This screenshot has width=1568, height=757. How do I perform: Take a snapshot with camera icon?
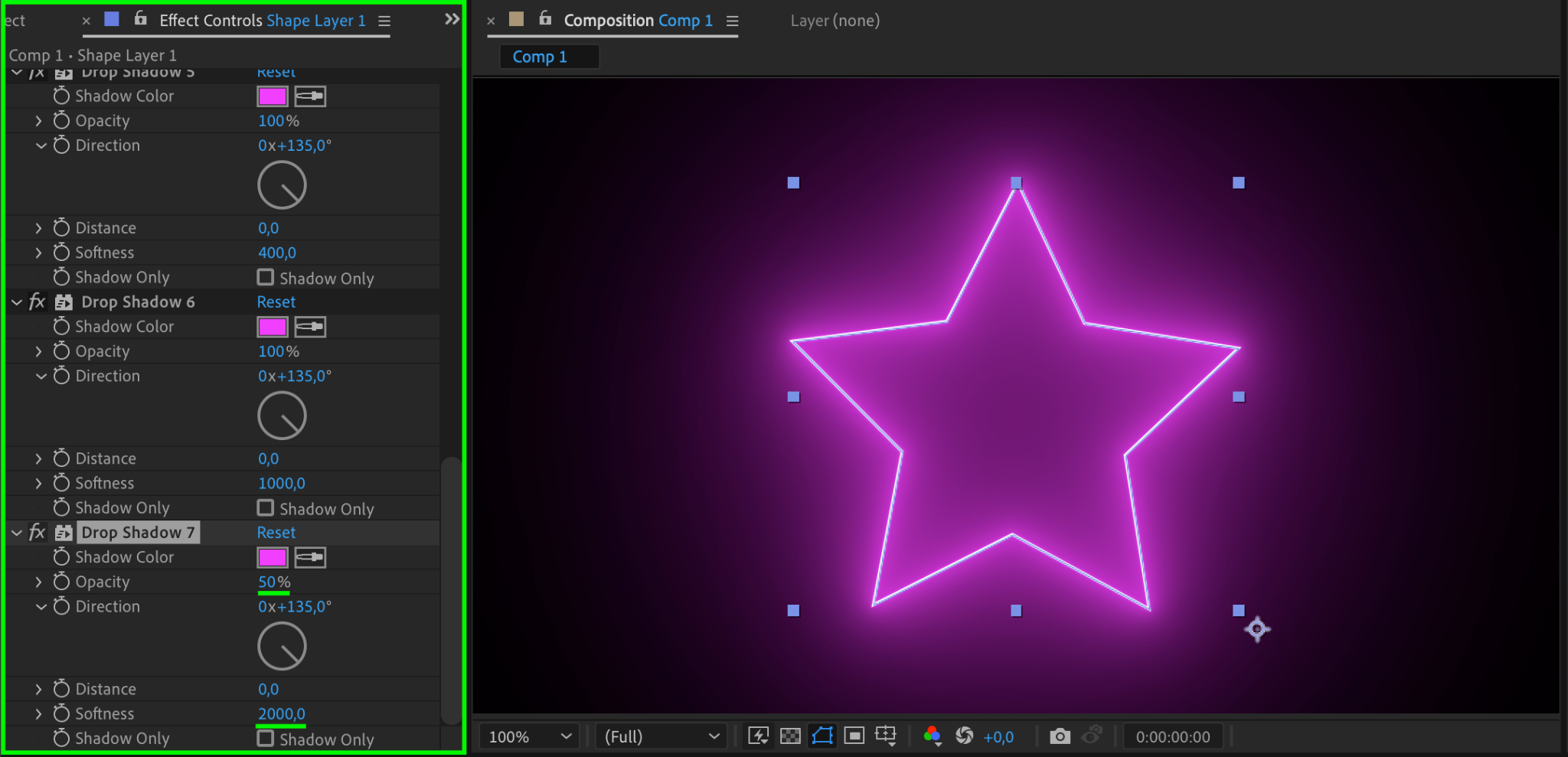coord(1060,736)
